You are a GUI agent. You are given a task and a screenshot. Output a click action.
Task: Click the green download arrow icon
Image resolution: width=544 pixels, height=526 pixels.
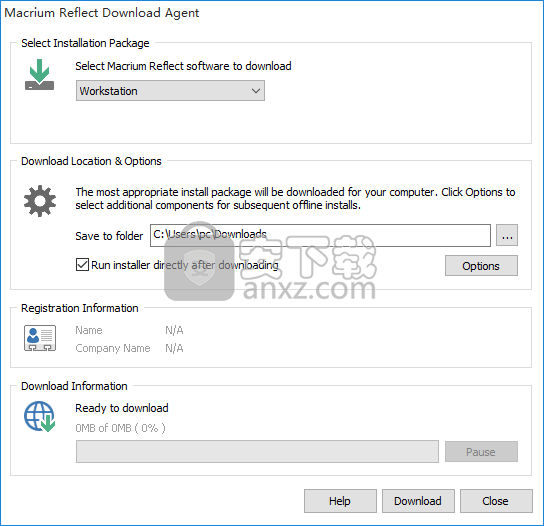39,75
